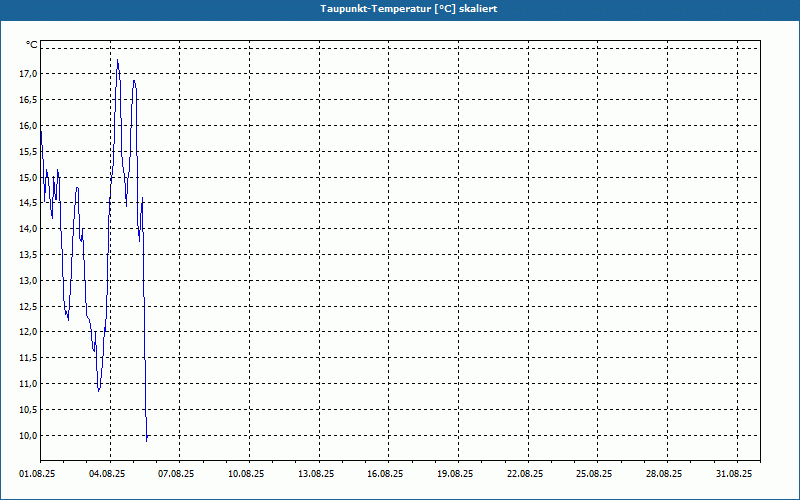Click the 25.08.25 date label
Viewport: 800px width, 500px height.
click(594, 474)
